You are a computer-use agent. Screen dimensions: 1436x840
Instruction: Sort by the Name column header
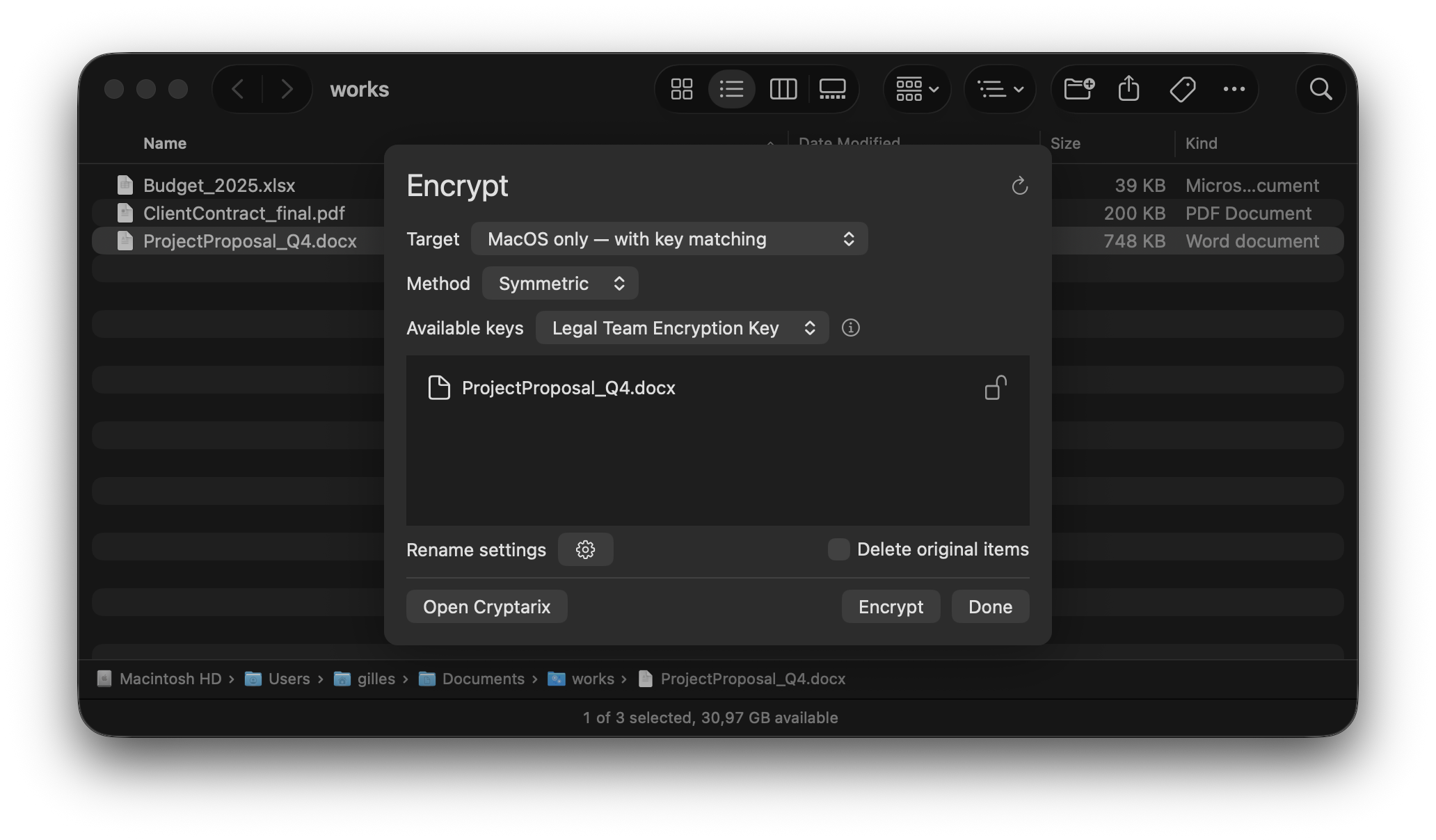(x=165, y=143)
